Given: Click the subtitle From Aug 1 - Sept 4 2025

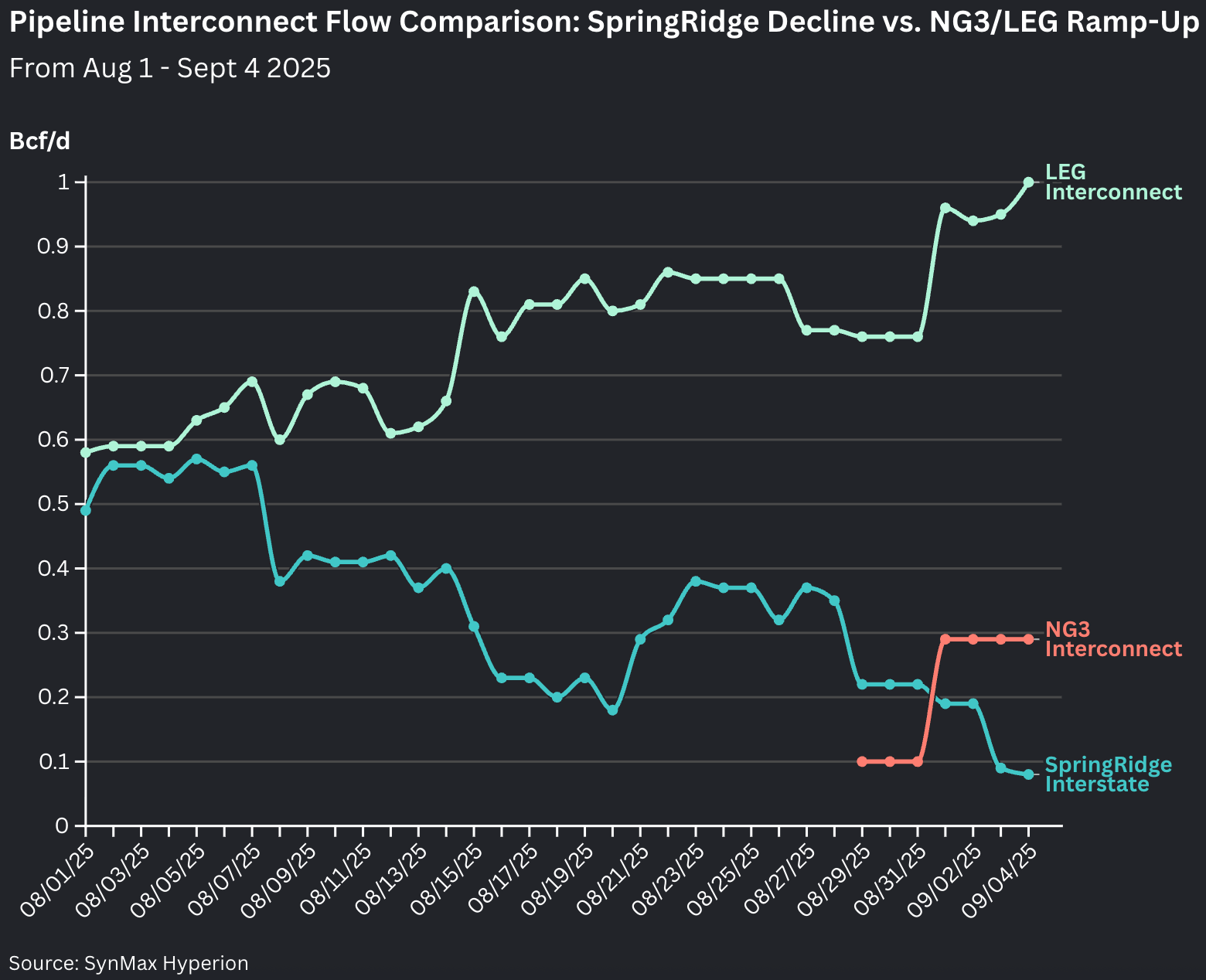Looking at the screenshot, I should 170,69.
